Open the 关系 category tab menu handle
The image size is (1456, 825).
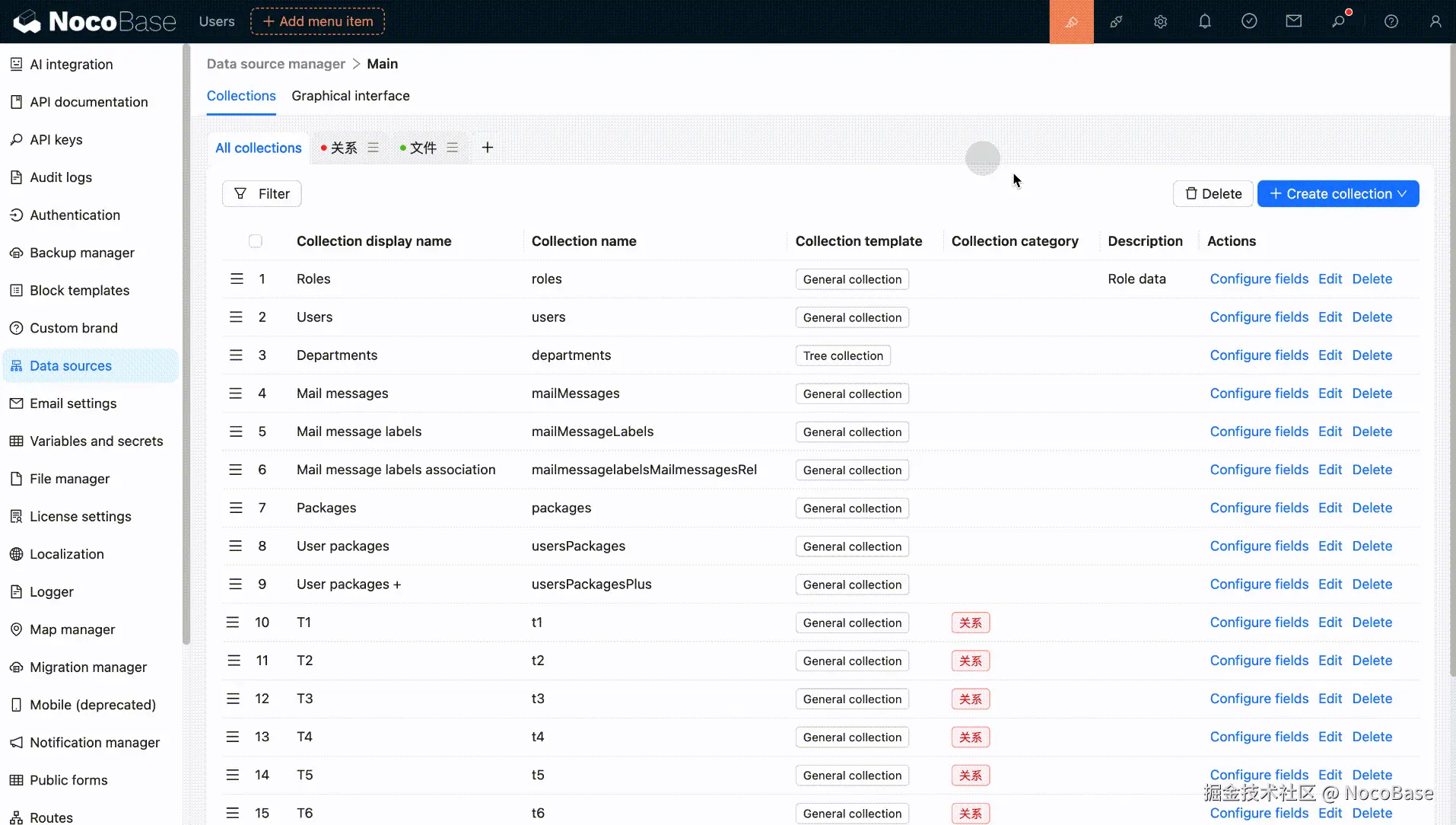coord(374,148)
